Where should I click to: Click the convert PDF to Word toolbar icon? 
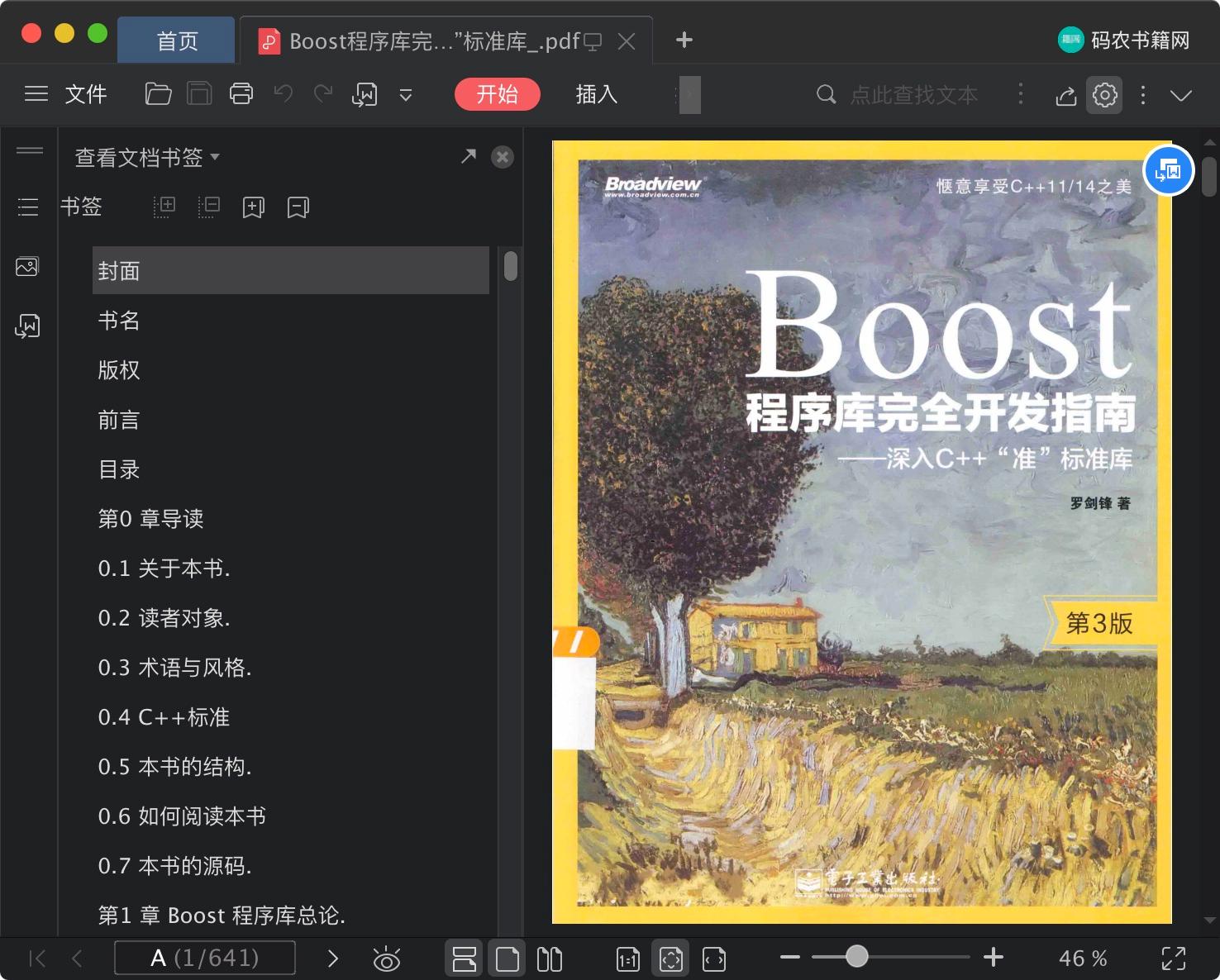[365, 94]
